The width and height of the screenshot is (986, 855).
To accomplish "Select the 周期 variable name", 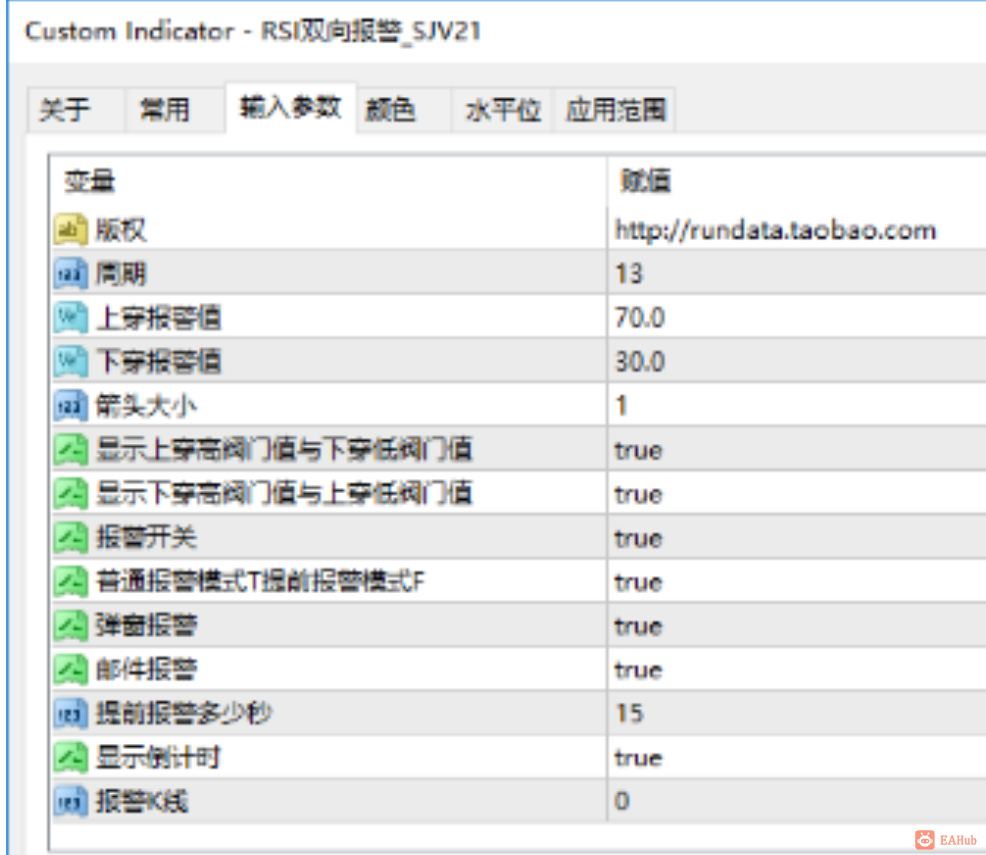I will 121,274.
